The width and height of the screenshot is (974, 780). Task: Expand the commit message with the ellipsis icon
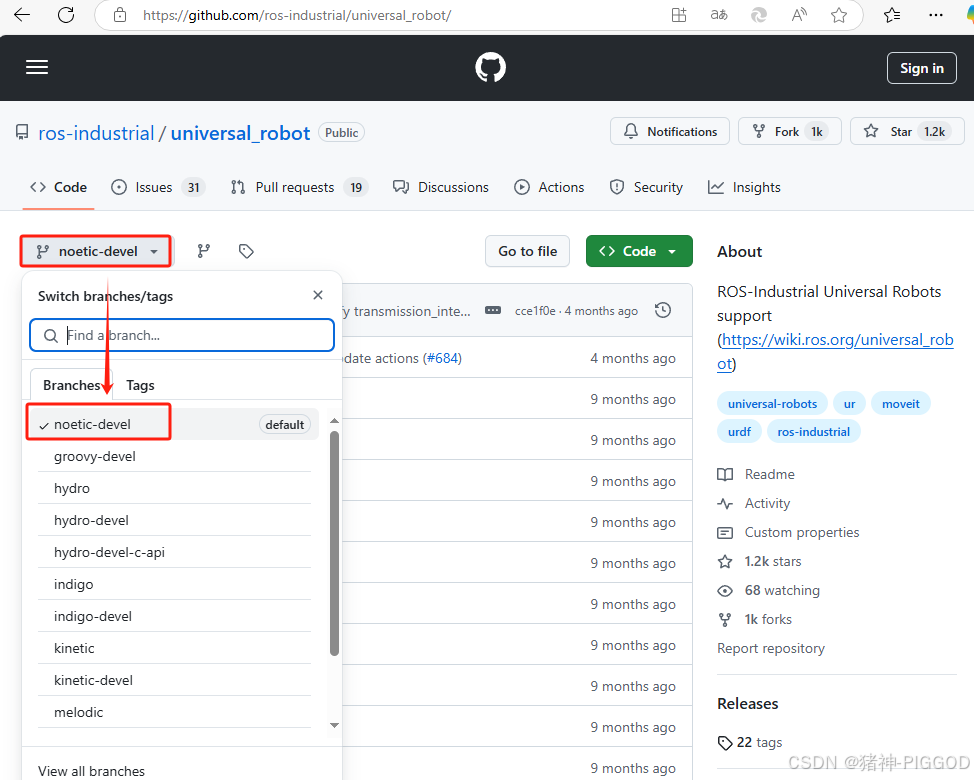pyautogui.click(x=493, y=310)
